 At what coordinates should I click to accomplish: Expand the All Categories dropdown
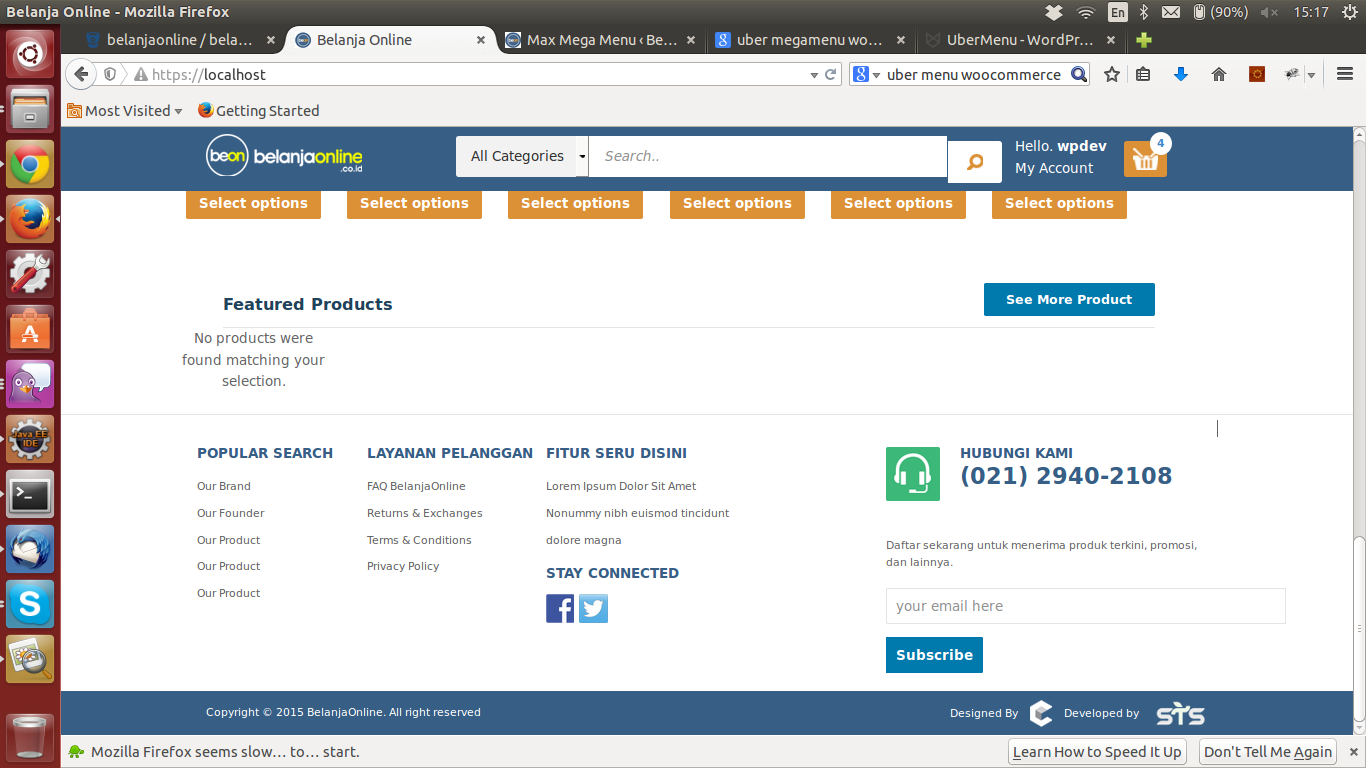522,156
